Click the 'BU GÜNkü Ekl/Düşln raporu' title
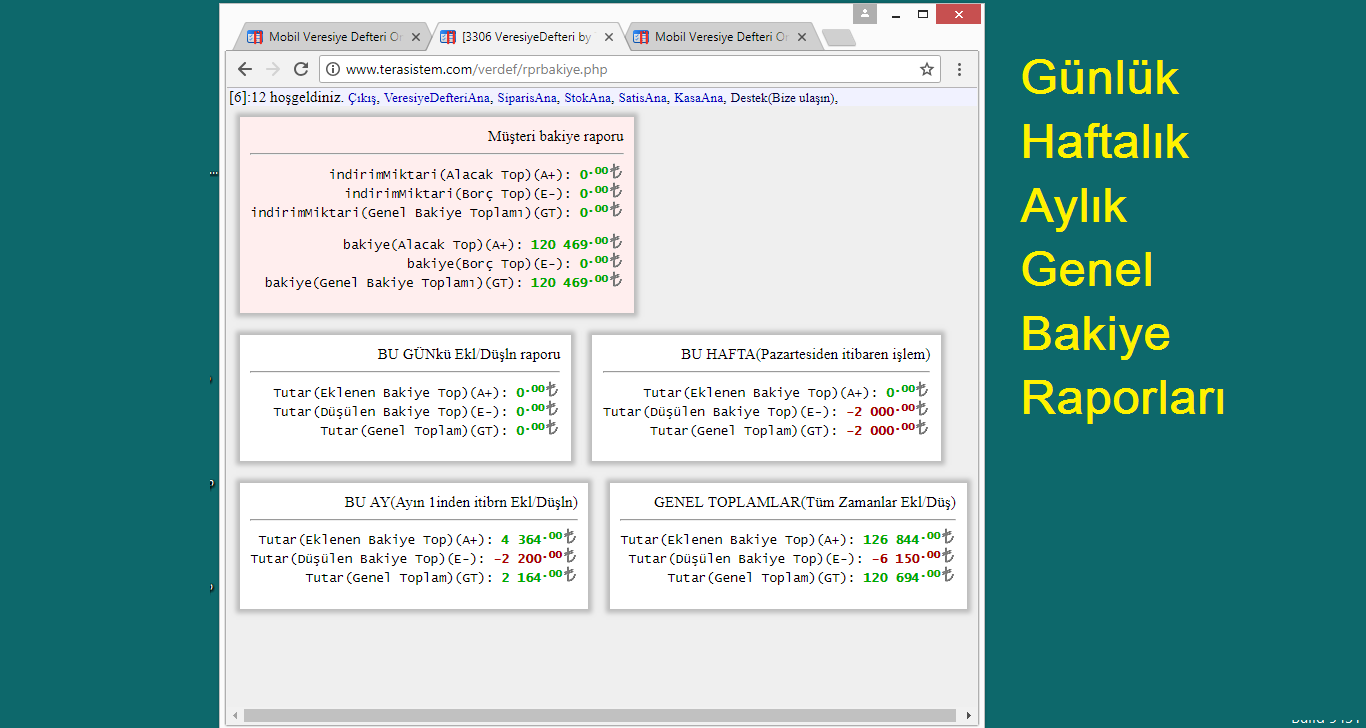Screen dimensions: 1366x728 [469, 354]
